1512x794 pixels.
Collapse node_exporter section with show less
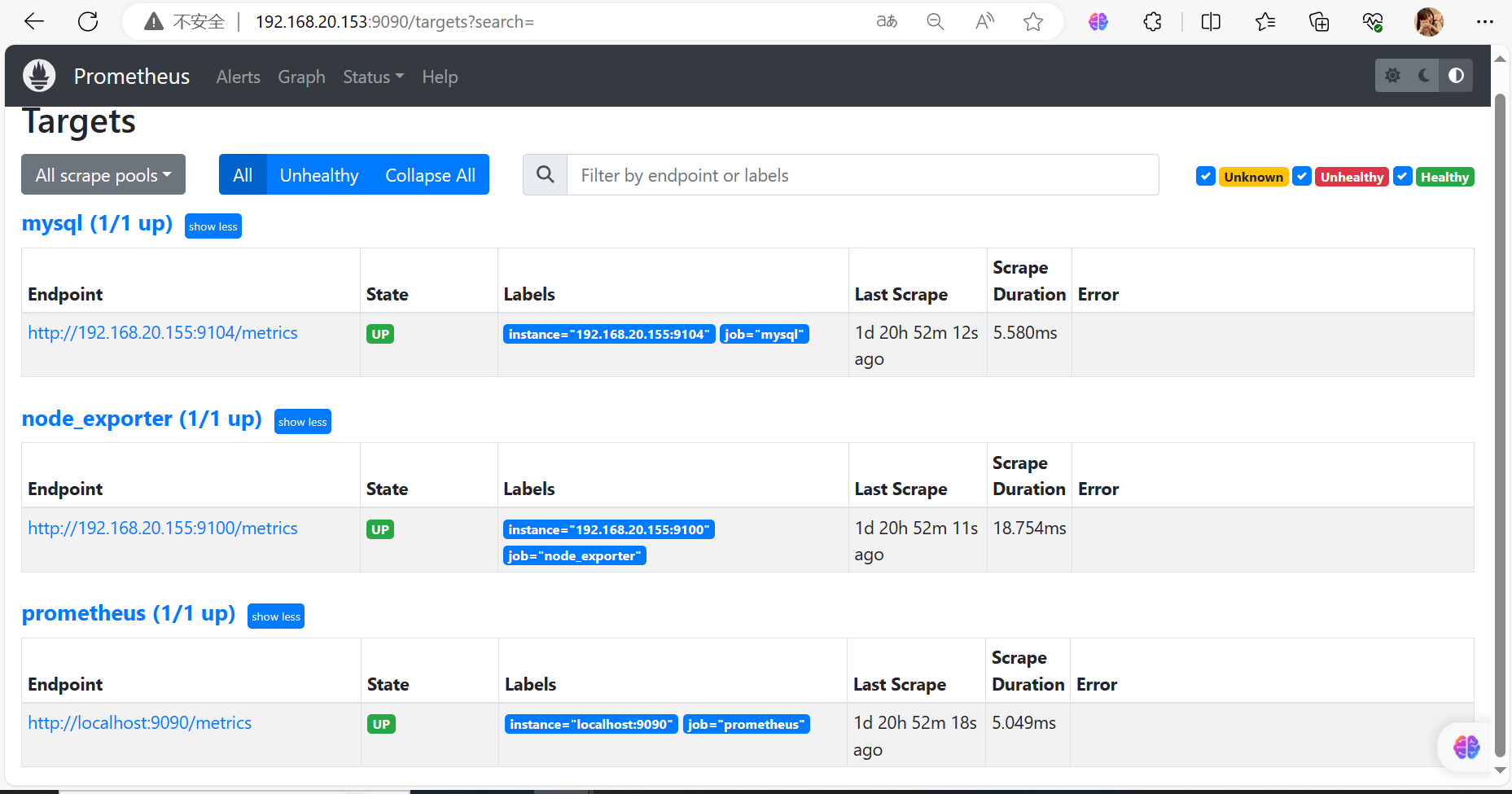click(303, 422)
